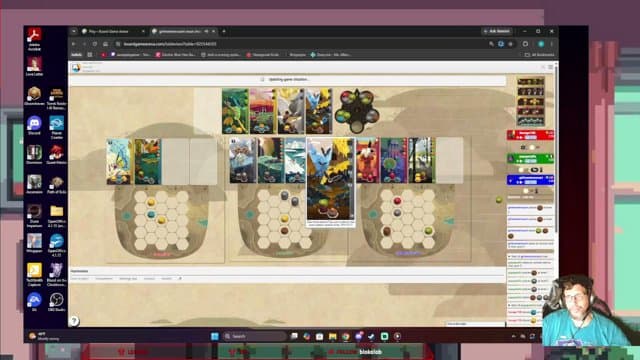Launch the EA app from the desktop
The width and height of the screenshot is (640, 360).
pyautogui.click(x=34, y=300)
